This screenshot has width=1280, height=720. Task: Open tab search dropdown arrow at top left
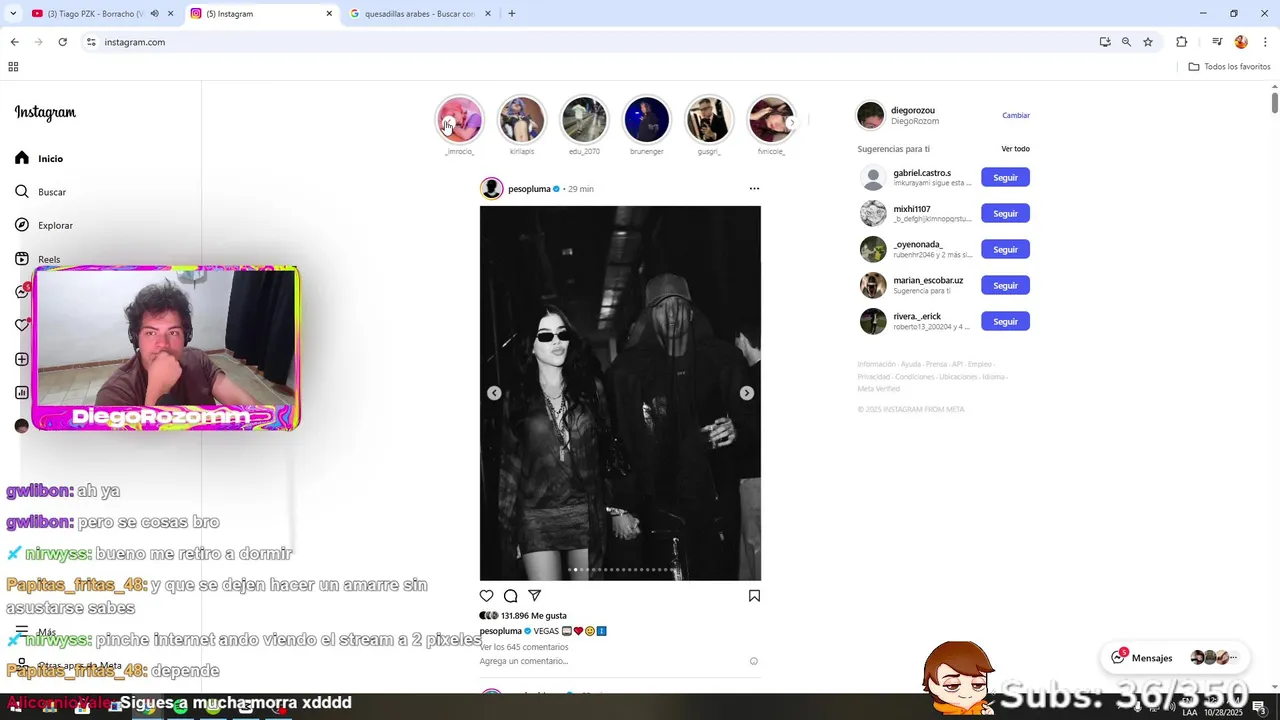(13, 14)
